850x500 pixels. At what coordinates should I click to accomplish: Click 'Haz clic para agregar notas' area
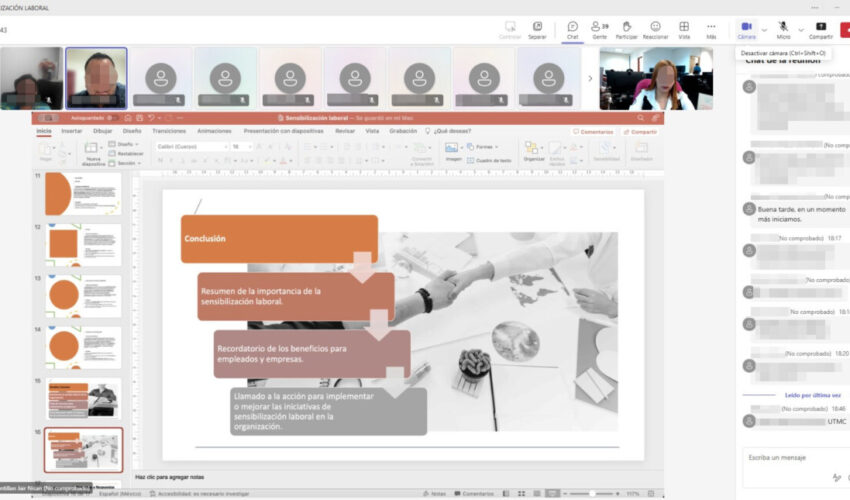coord(169,477)
